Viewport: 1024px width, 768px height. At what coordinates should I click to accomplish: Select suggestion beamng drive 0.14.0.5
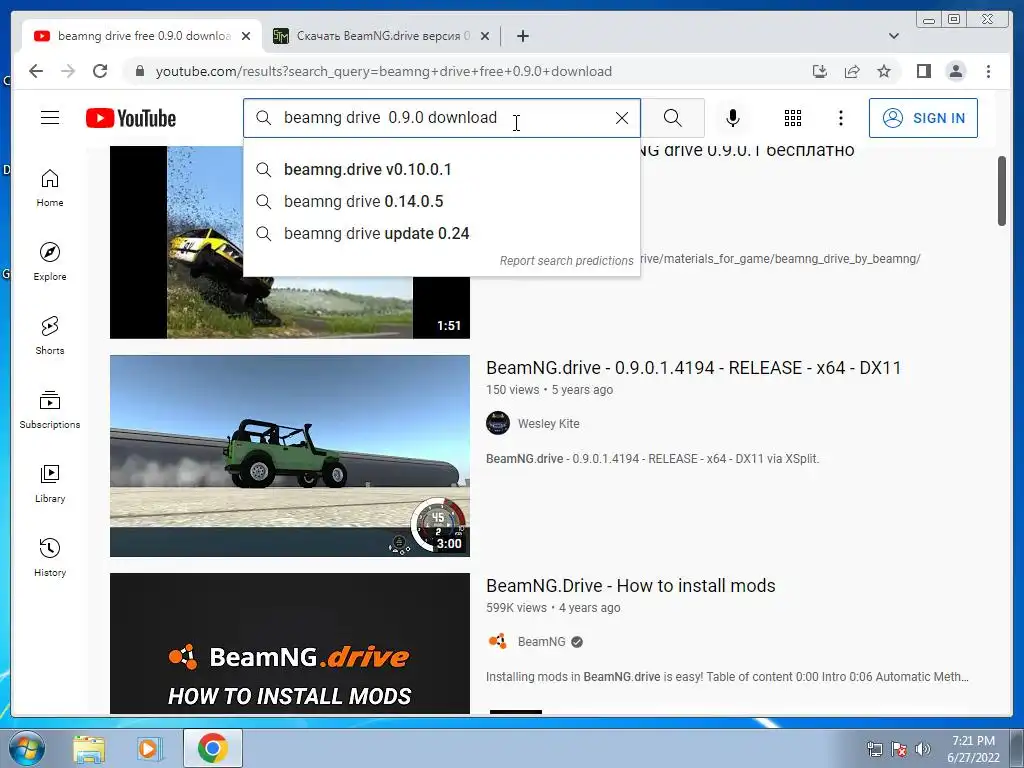tap(441, 202)
